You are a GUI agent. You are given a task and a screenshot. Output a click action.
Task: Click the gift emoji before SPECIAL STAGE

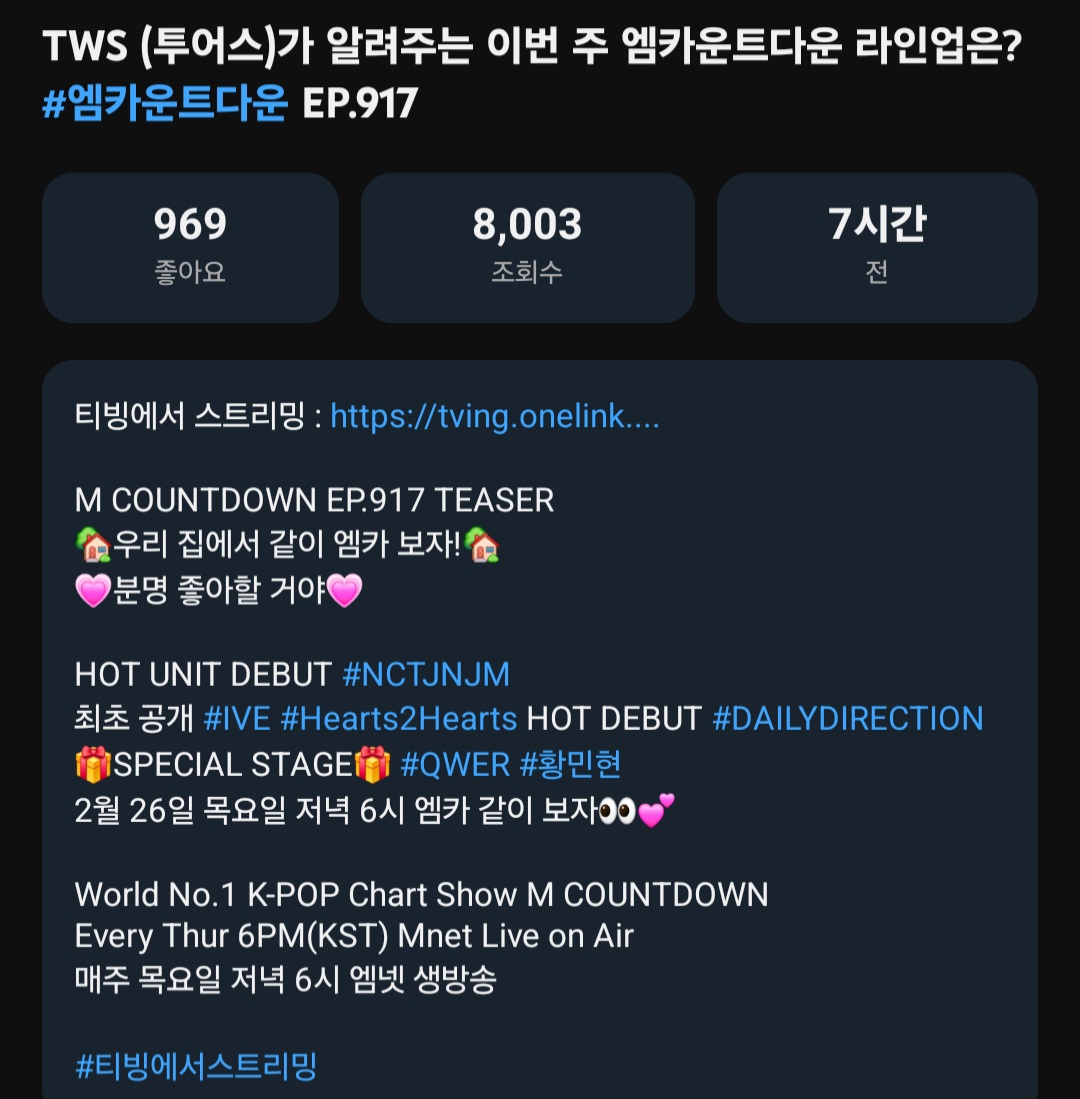93,764
